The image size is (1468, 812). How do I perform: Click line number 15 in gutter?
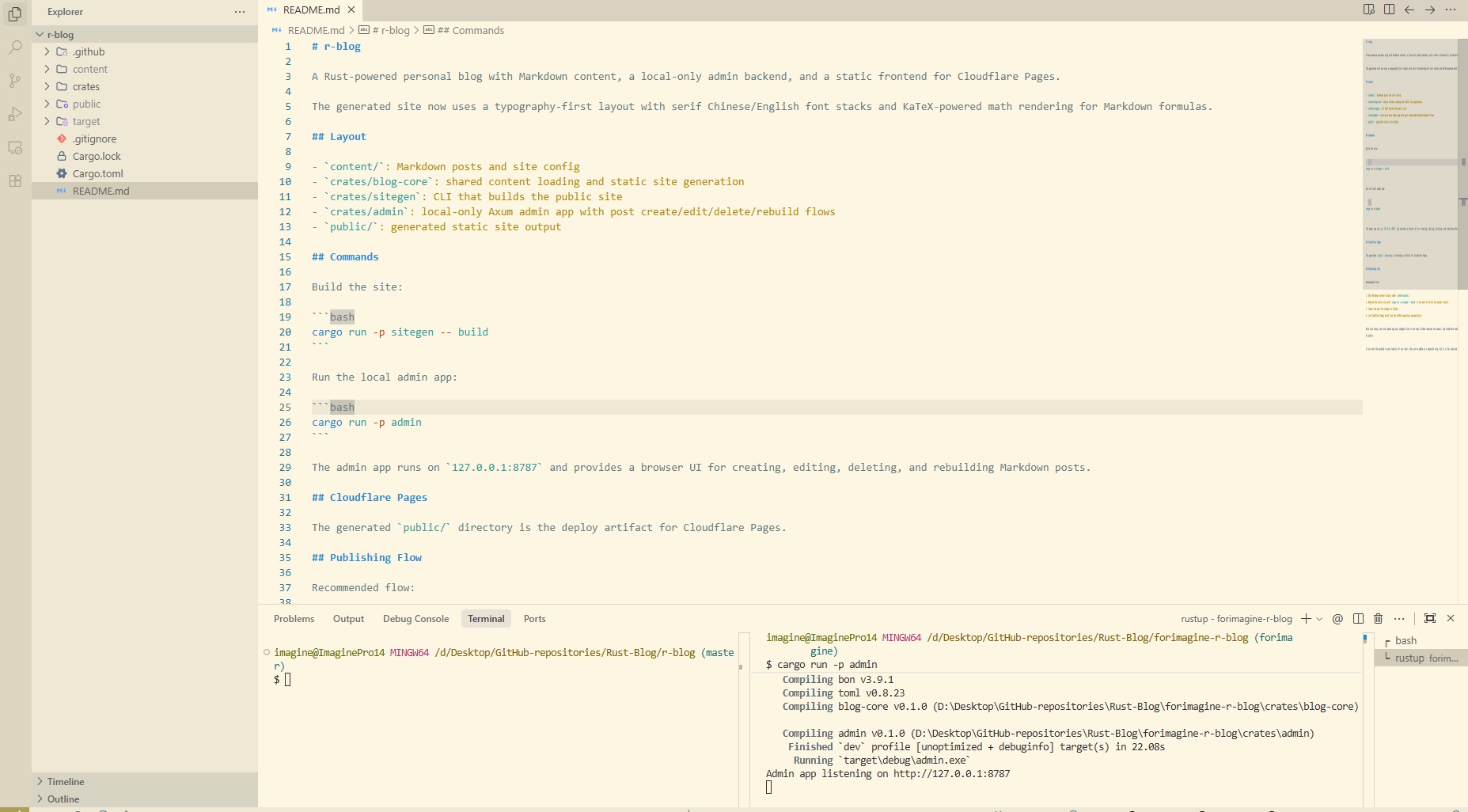[285, 257]
